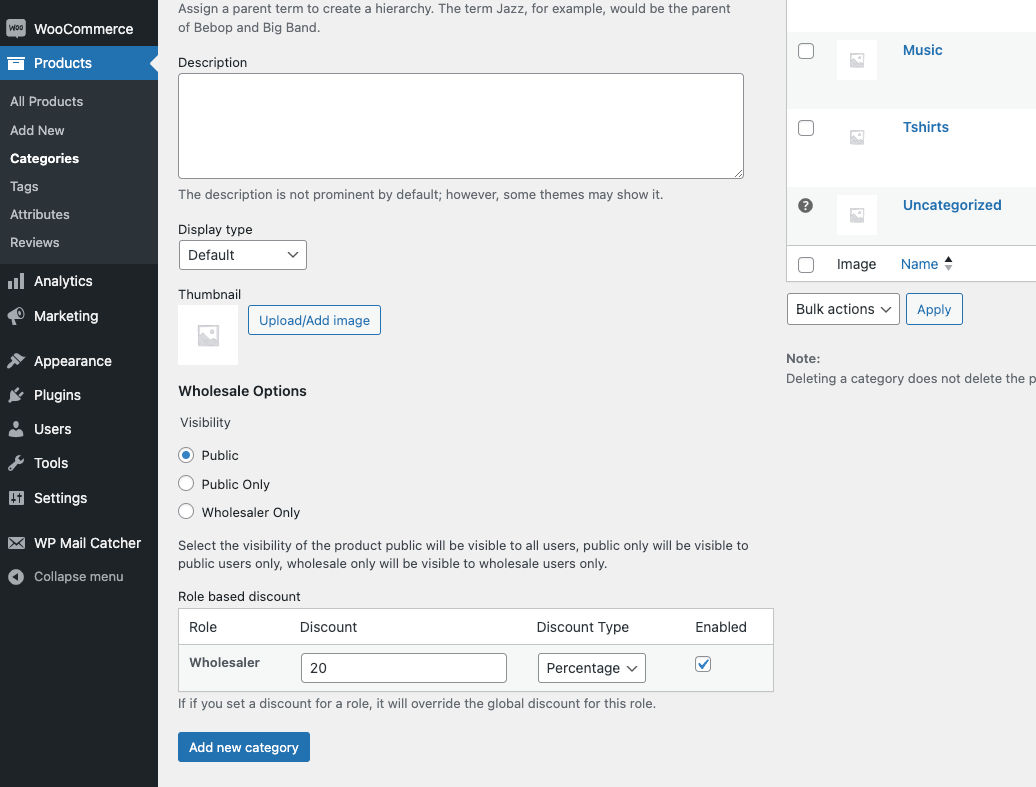
Task: Open the Categories submenu item
Action: click(44, 159)
